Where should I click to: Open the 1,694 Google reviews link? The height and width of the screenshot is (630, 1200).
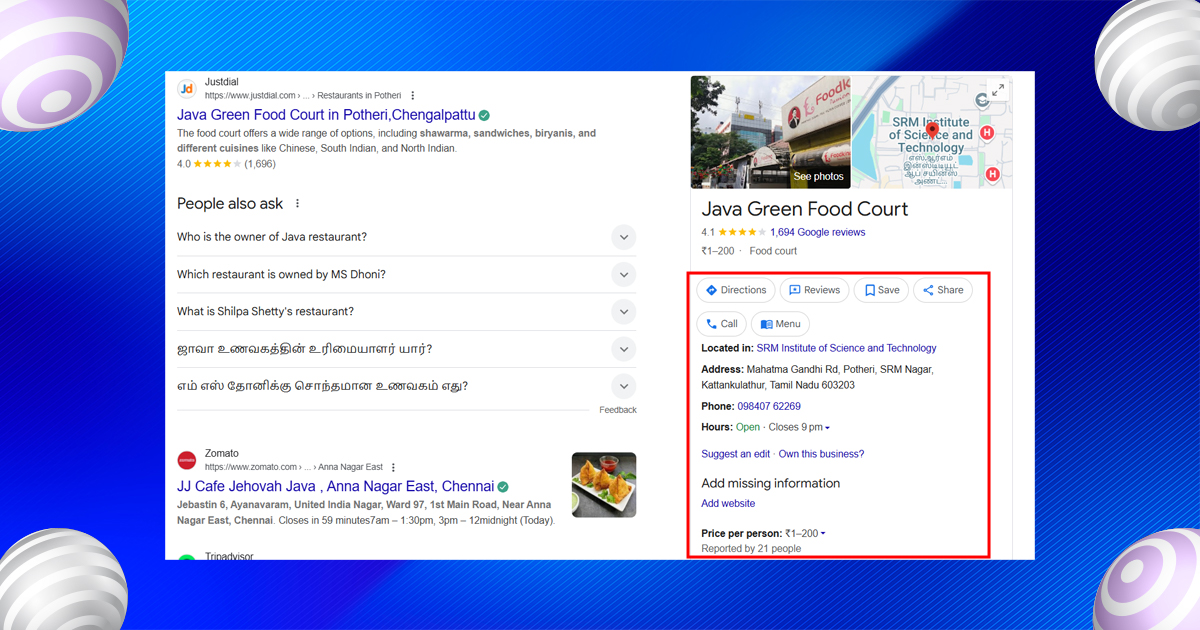817,232
